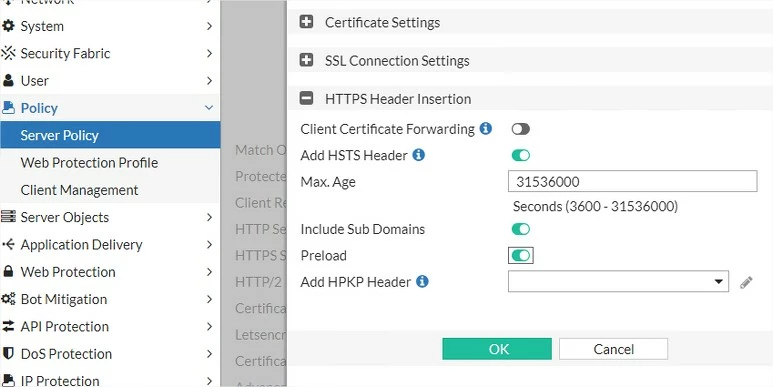Click the Policy icon in sidebar
Viewport: 773px width, 387px height.
8,108
